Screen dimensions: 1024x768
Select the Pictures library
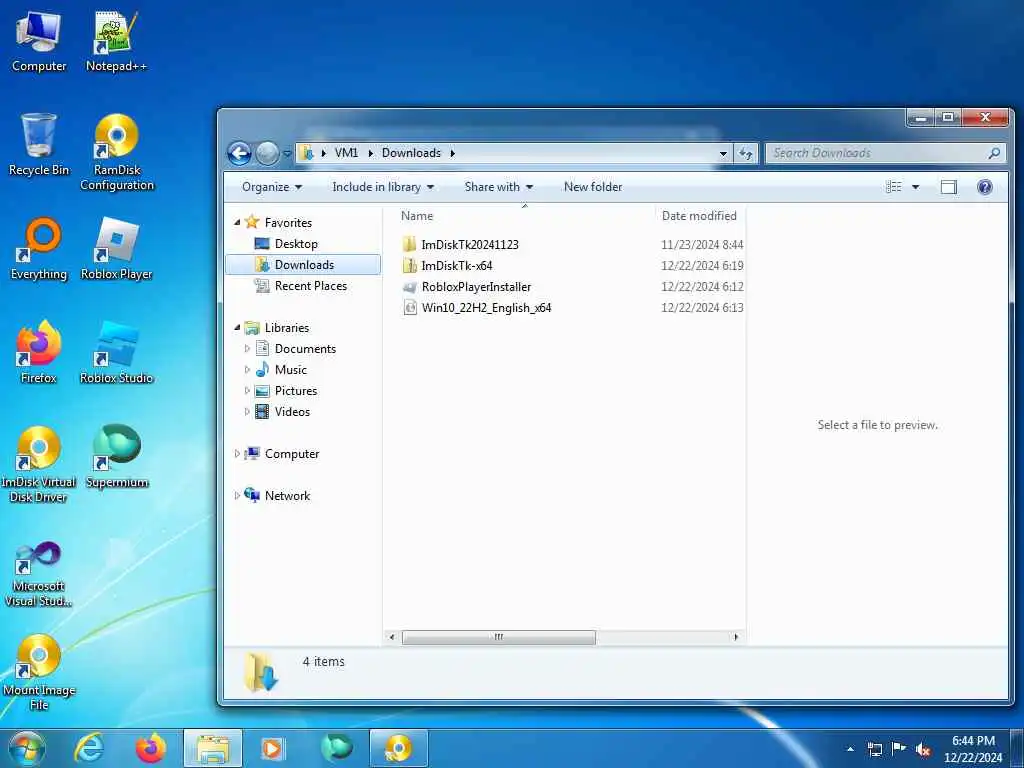[295, 391]
